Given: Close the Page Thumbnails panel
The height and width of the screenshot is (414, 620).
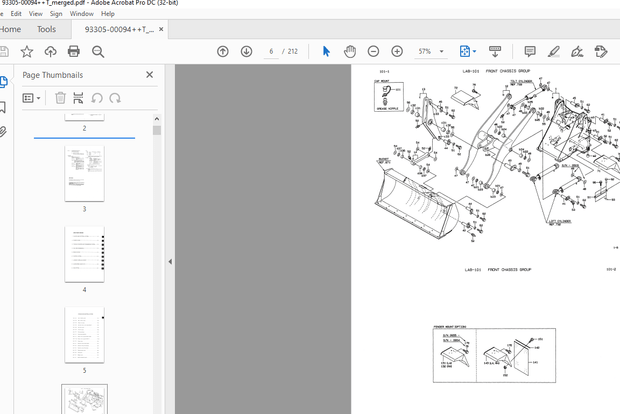Looking at the screenshot, I should click(149, 75).
